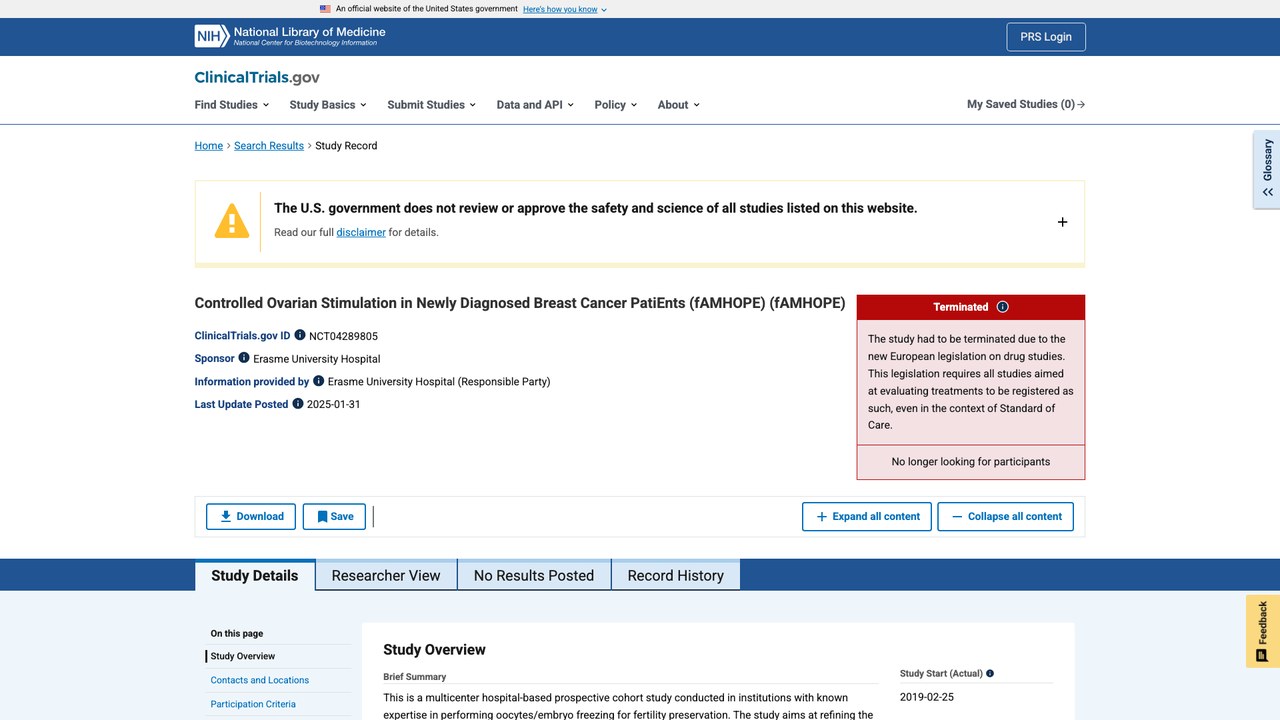Click the sponsor name Erasme University Hospital
The image size is (1280, 720).
pyautogui.click(x=317, y=359)
